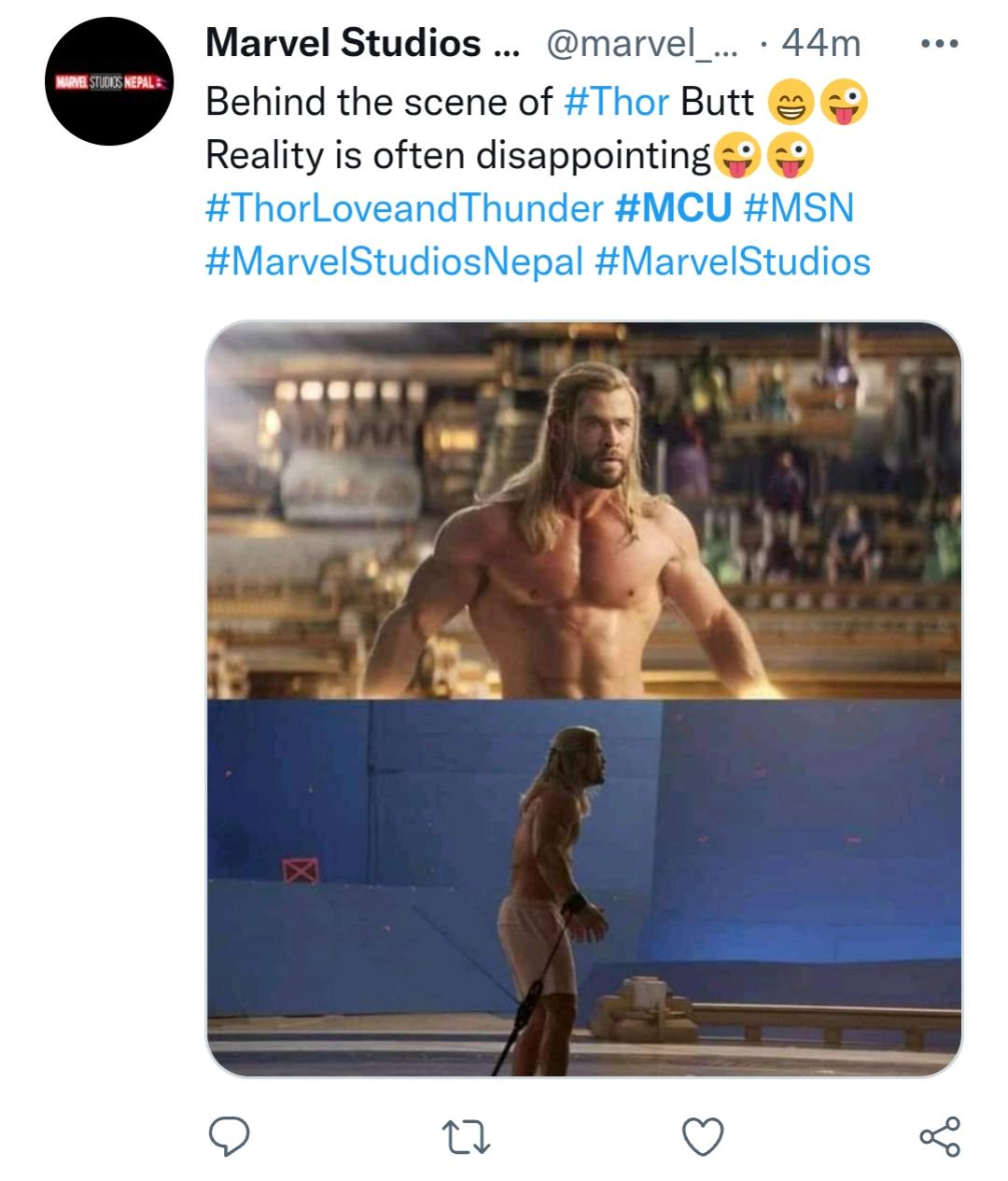Click the reply speech bubble icon
This screenshot has width=1008, height=1181.
coord(228,1136)
